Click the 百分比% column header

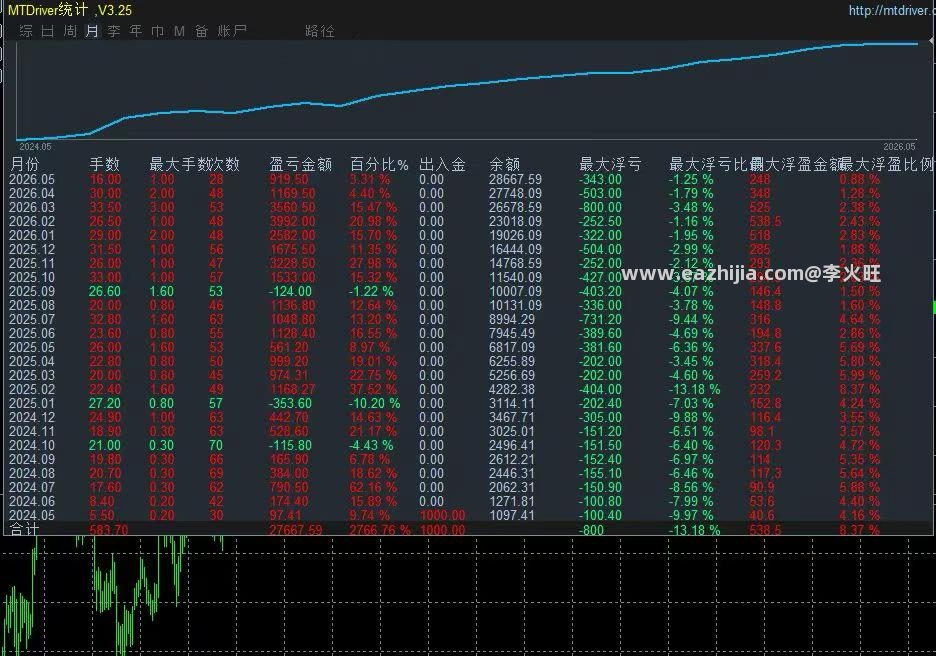pos(379,164)
